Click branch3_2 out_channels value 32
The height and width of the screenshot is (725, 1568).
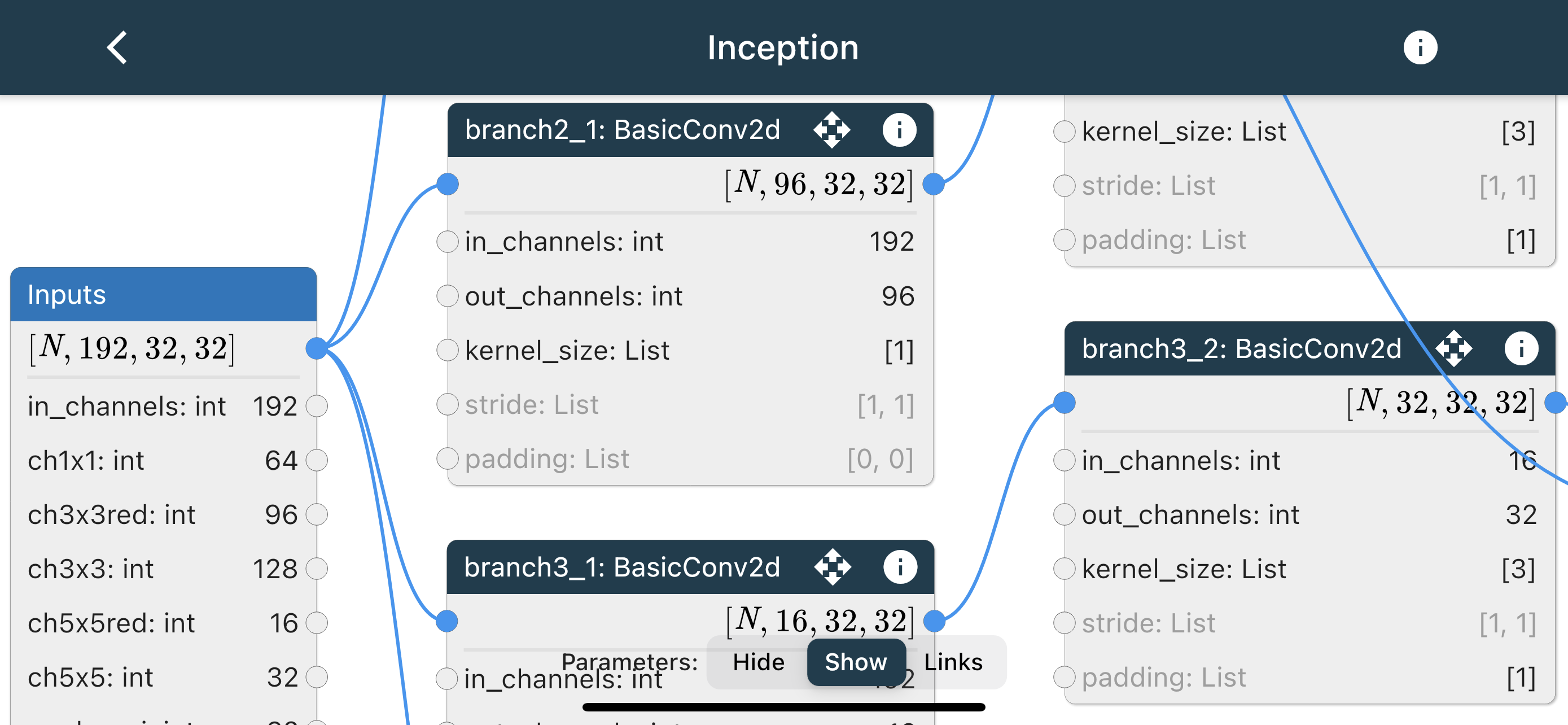click(1521, 514)
